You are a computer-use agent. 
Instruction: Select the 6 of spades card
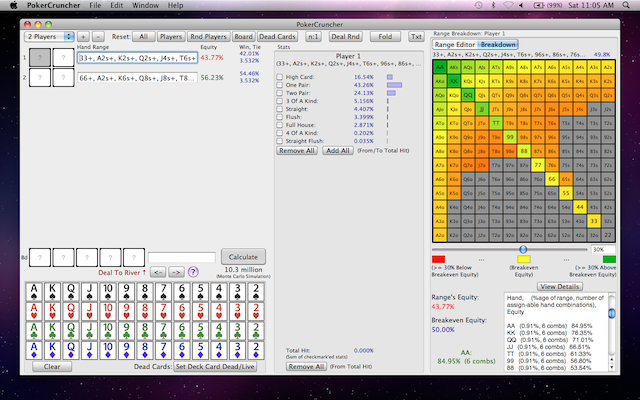pos(182,291)
